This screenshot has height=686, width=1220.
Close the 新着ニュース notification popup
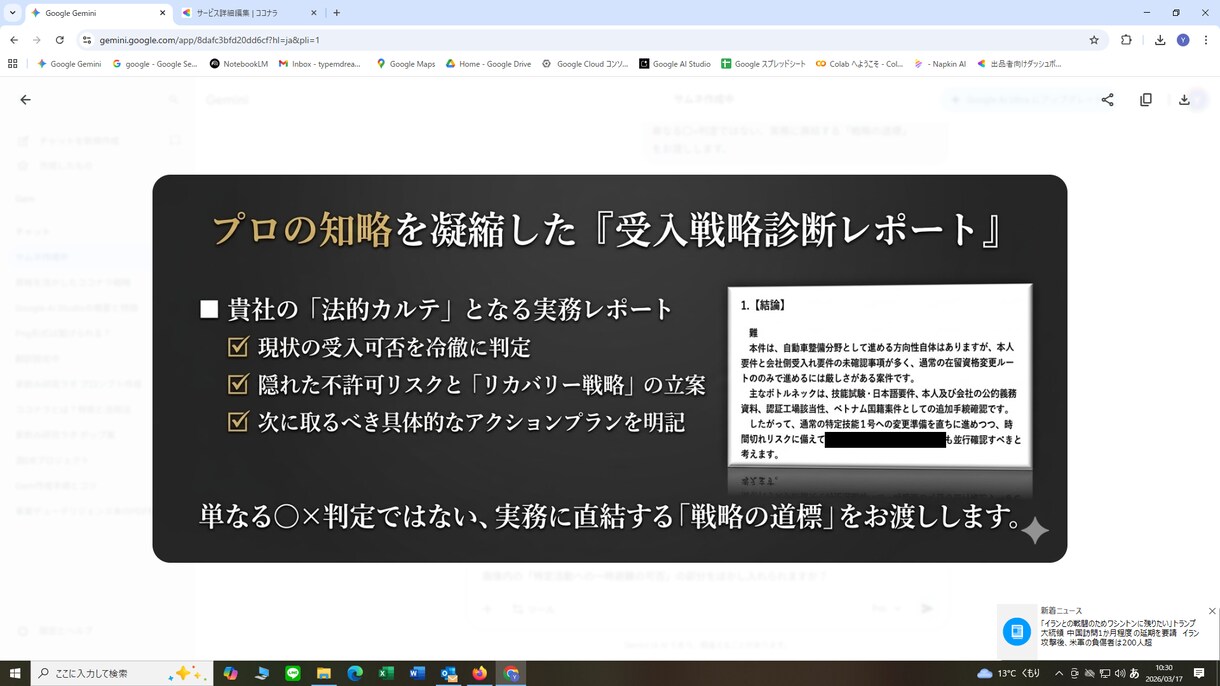(1212, 611)
